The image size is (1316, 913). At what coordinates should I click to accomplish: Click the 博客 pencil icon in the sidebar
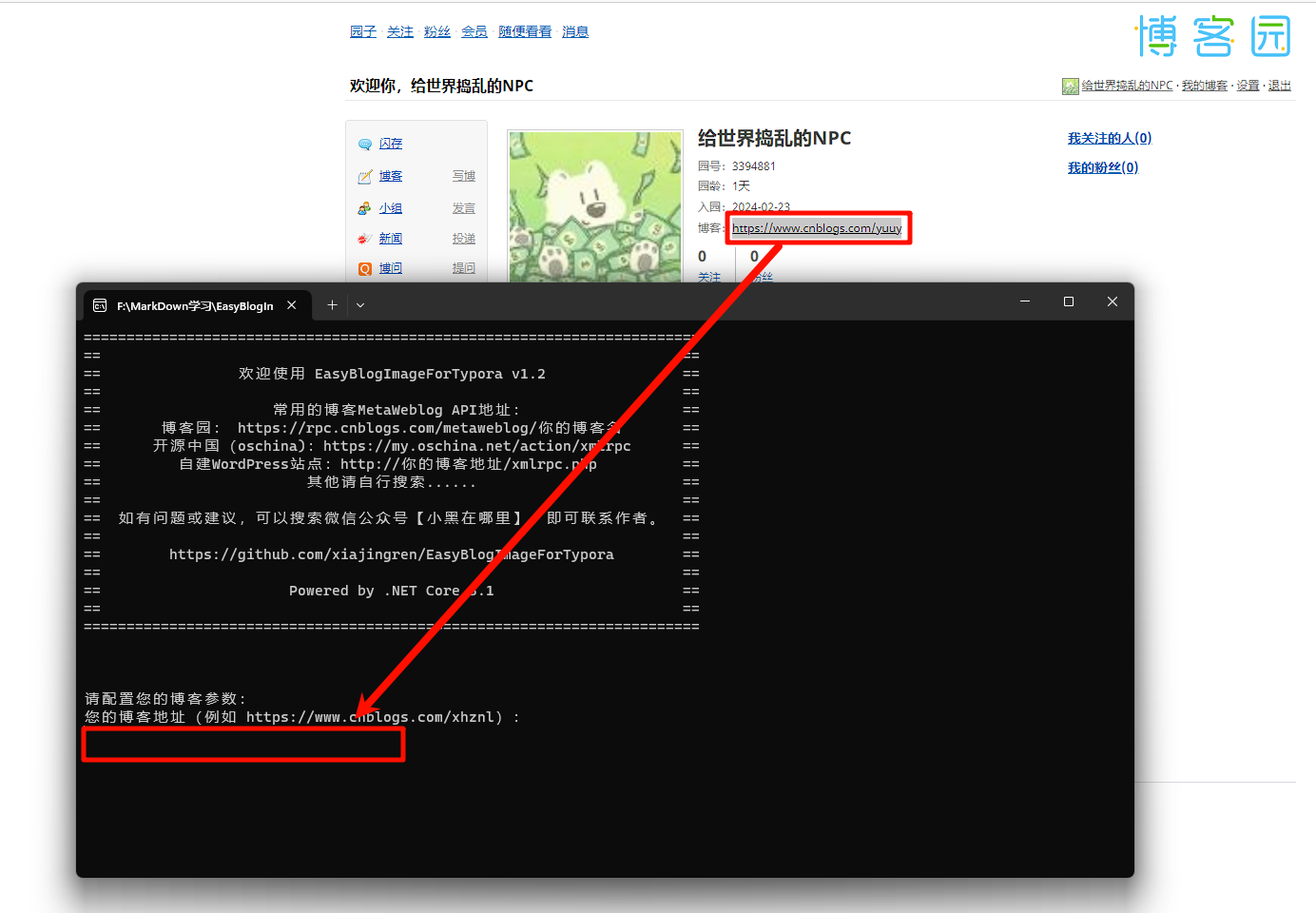tap(365, 177)
